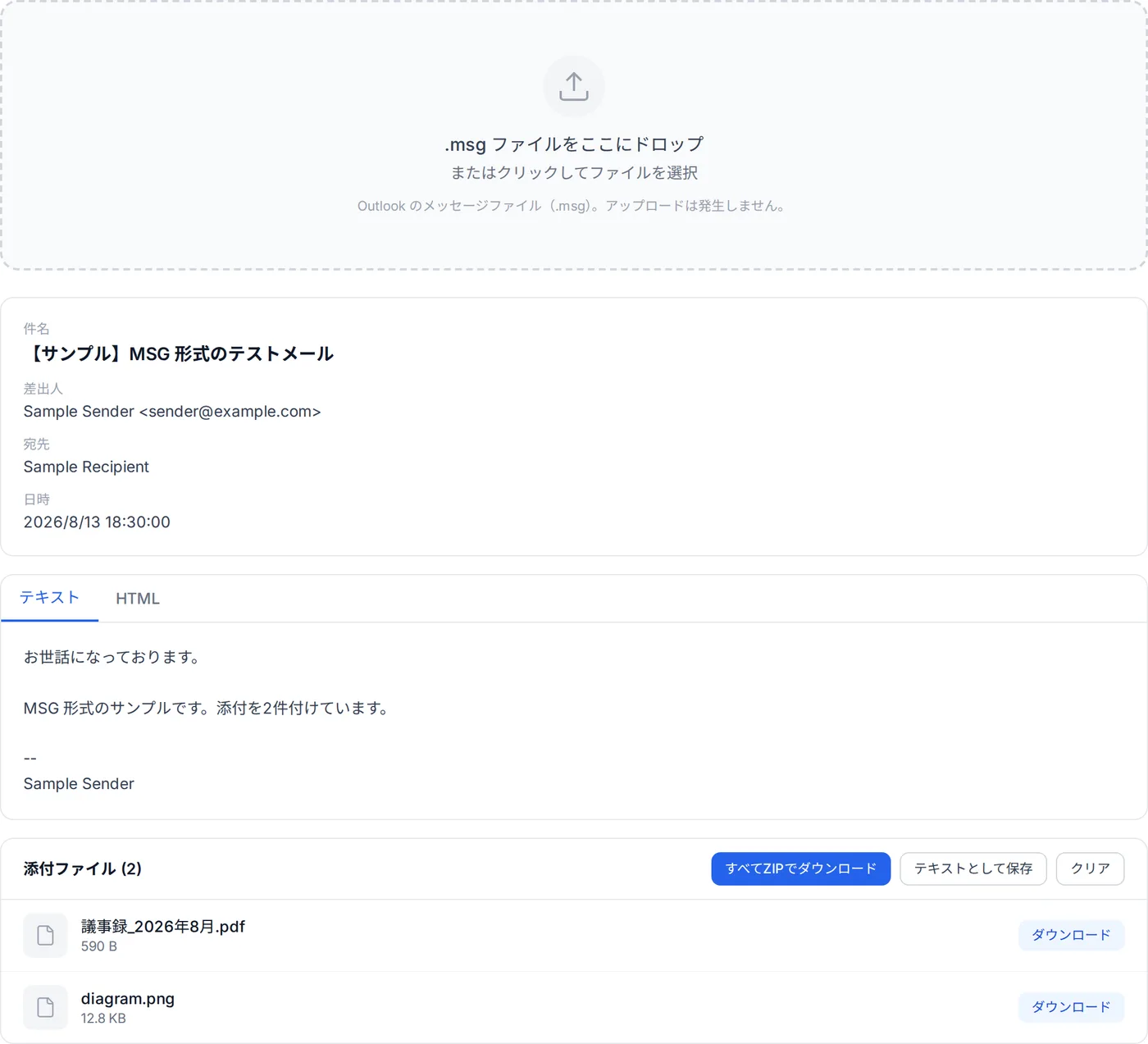
Task: Click signature Sample Sender in body
Action: pyautogui.click(x=79, y=784)
